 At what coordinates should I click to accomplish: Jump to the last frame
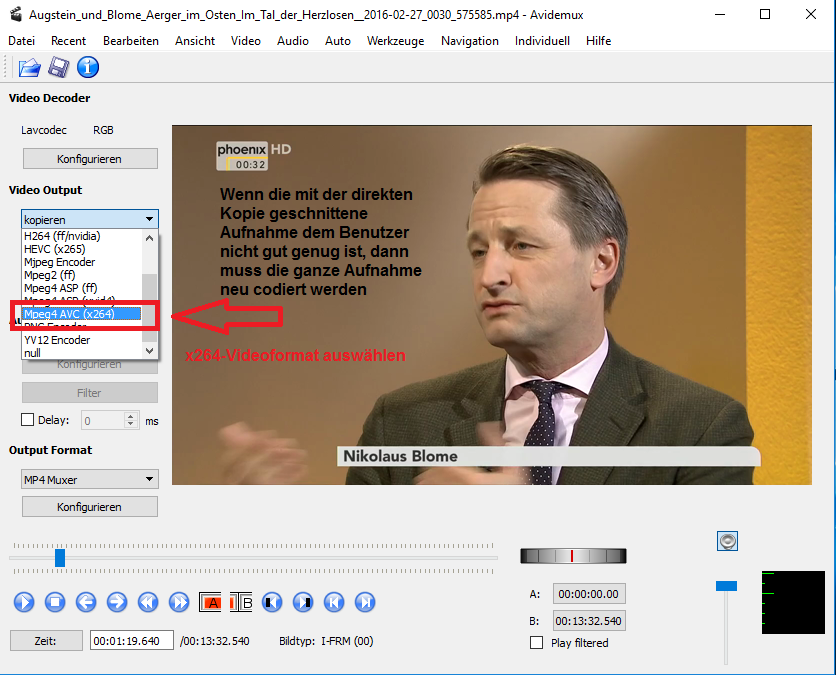[365, 602]
